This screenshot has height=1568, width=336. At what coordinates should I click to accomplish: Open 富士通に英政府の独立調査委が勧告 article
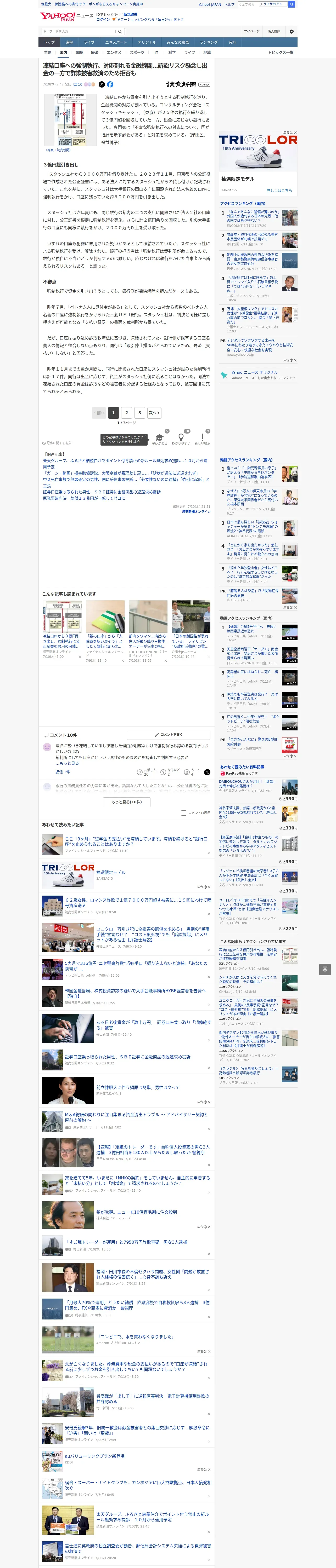[138, 1548]
